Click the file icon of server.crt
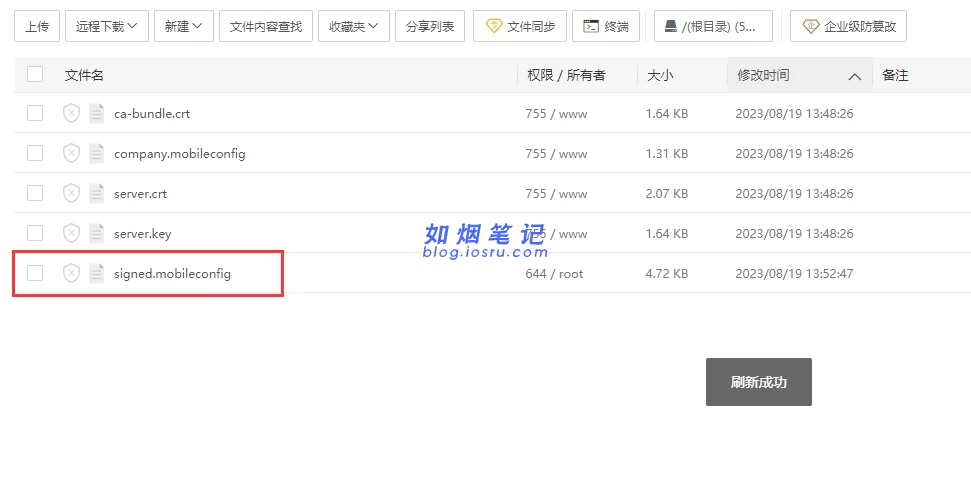 (97, 193)
